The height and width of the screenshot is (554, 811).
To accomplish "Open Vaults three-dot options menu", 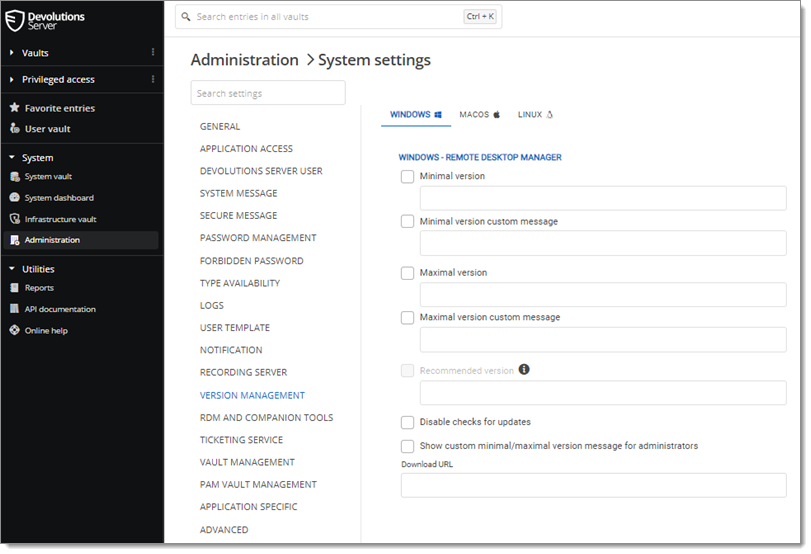I will click(x=153, y=52).
